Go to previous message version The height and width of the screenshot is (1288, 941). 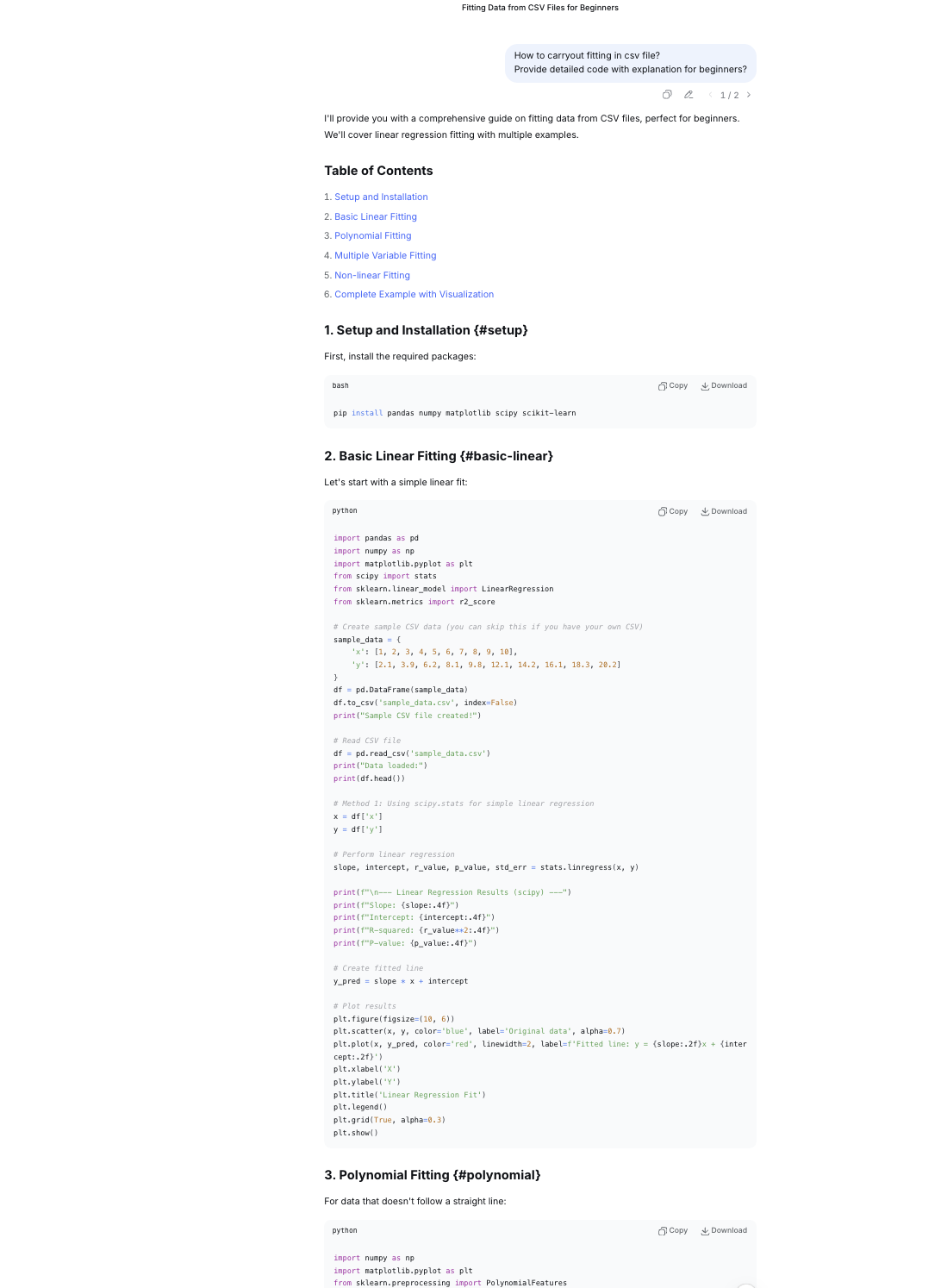coord(710,95)
